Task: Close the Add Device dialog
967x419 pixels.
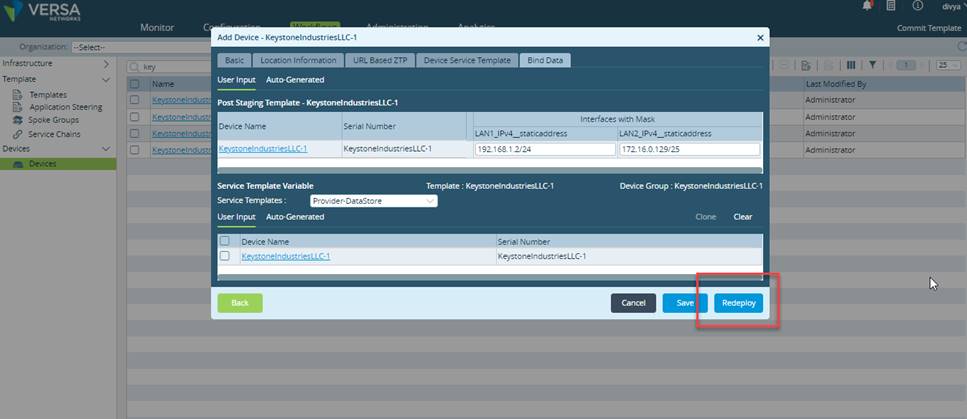Action: pyautogui.click(x=760, y=38)
